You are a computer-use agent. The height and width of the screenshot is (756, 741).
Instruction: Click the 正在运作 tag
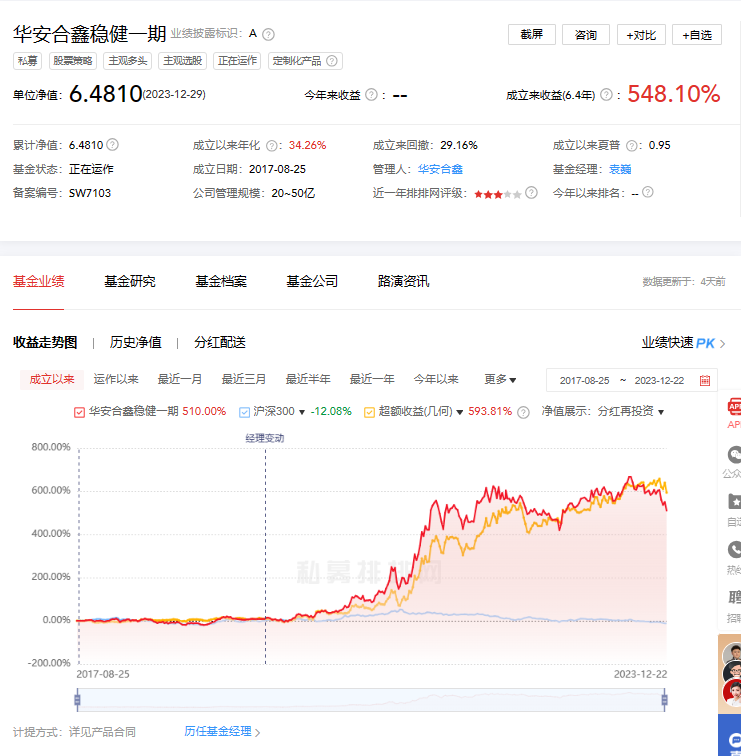click(237, 61)
